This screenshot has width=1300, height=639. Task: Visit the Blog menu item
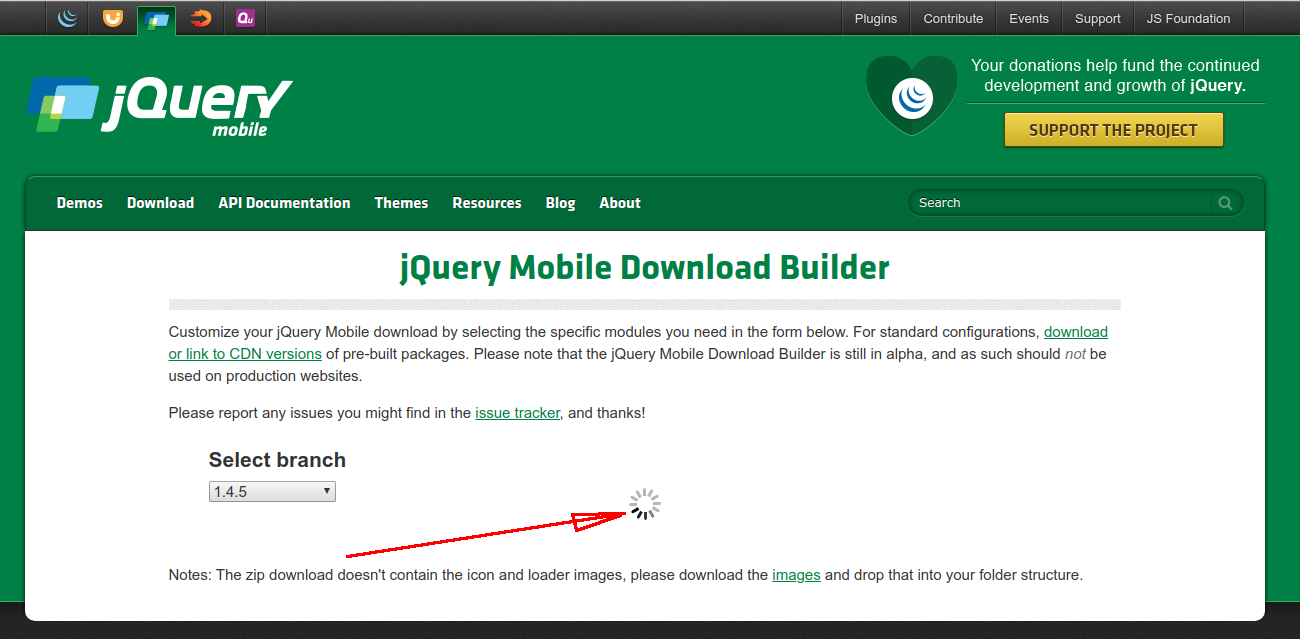point(560,203)
